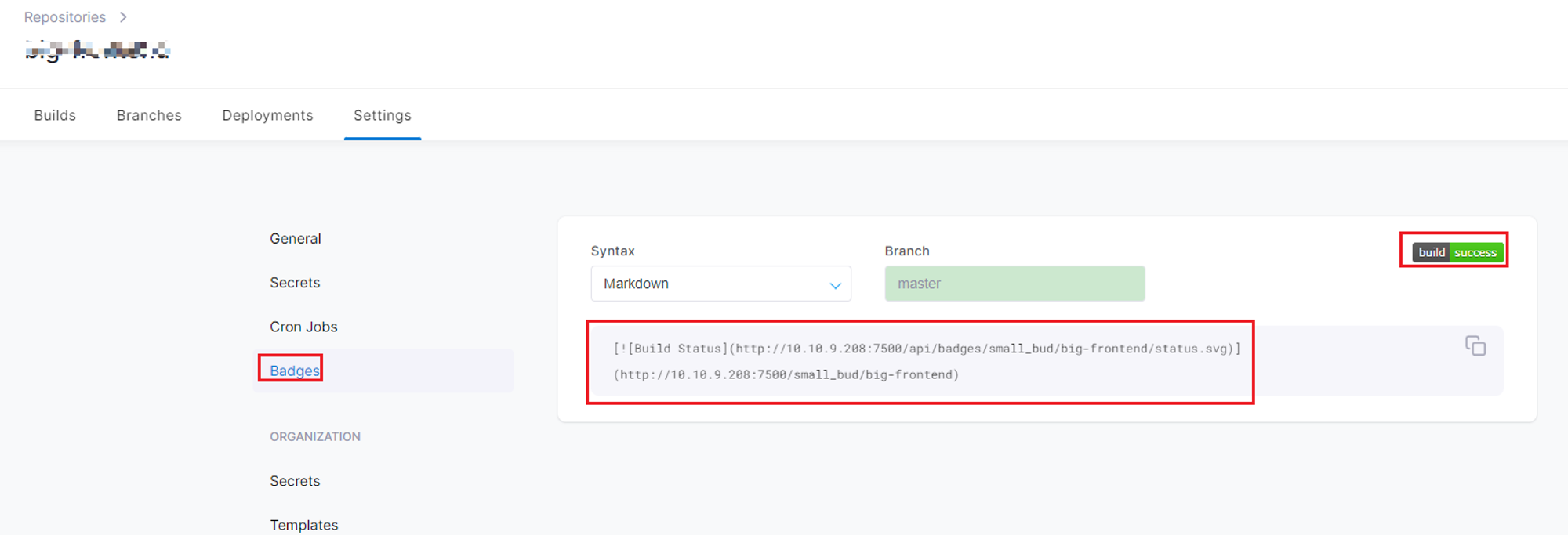The width and height of the screenshot is (1568, 535).
Task: Open General settings in sidebar
Action: tap(296, 239)
